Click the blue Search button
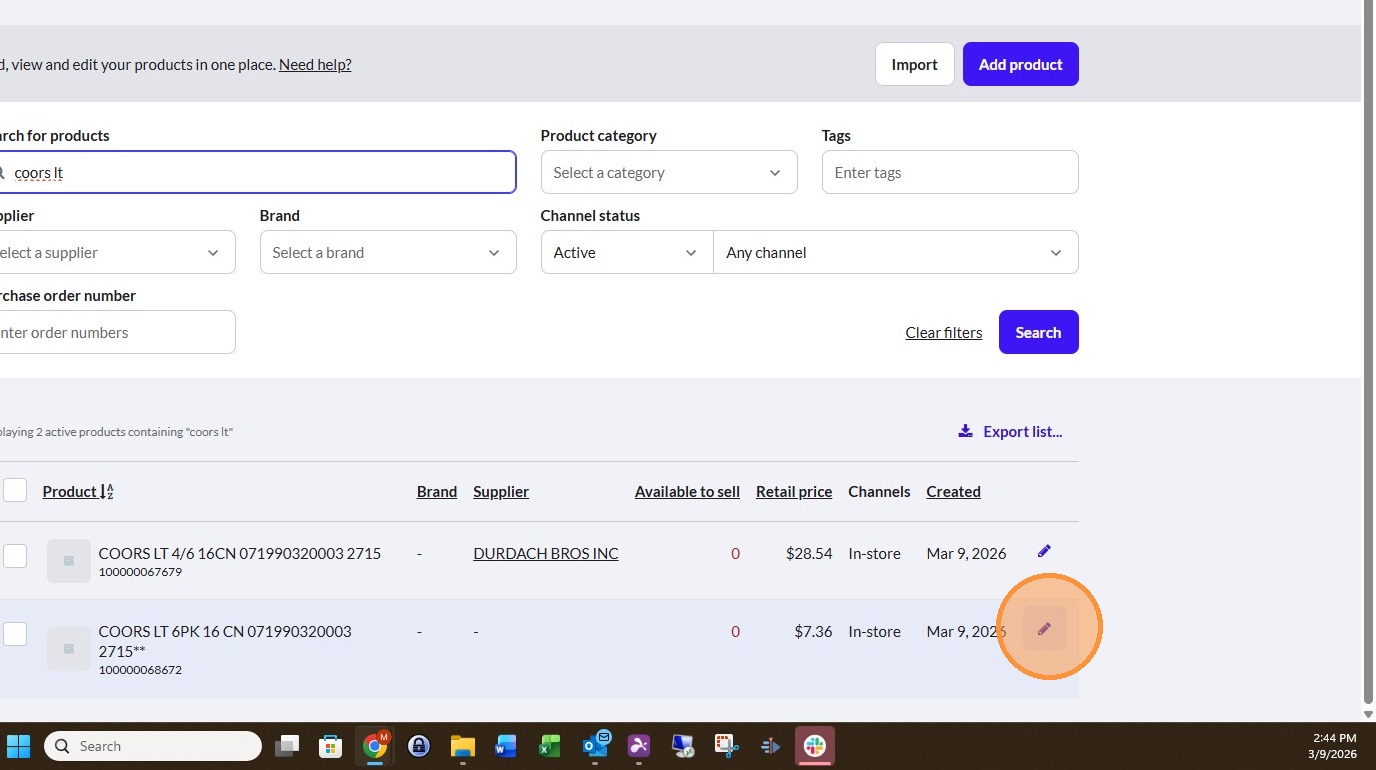Viewport: 1376px width, 770px height. pos(1038,332)
